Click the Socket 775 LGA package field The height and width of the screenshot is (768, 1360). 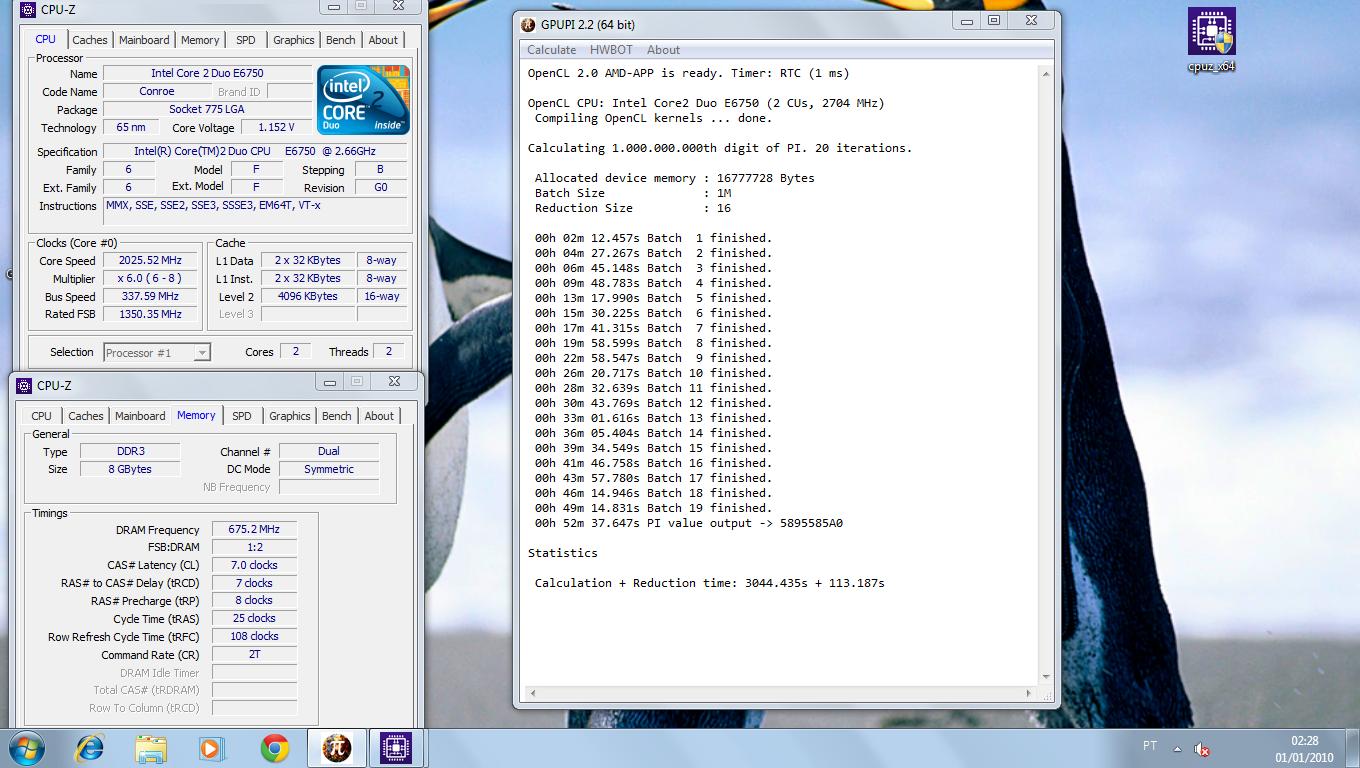pyautogui.click(x=207, y=109)
